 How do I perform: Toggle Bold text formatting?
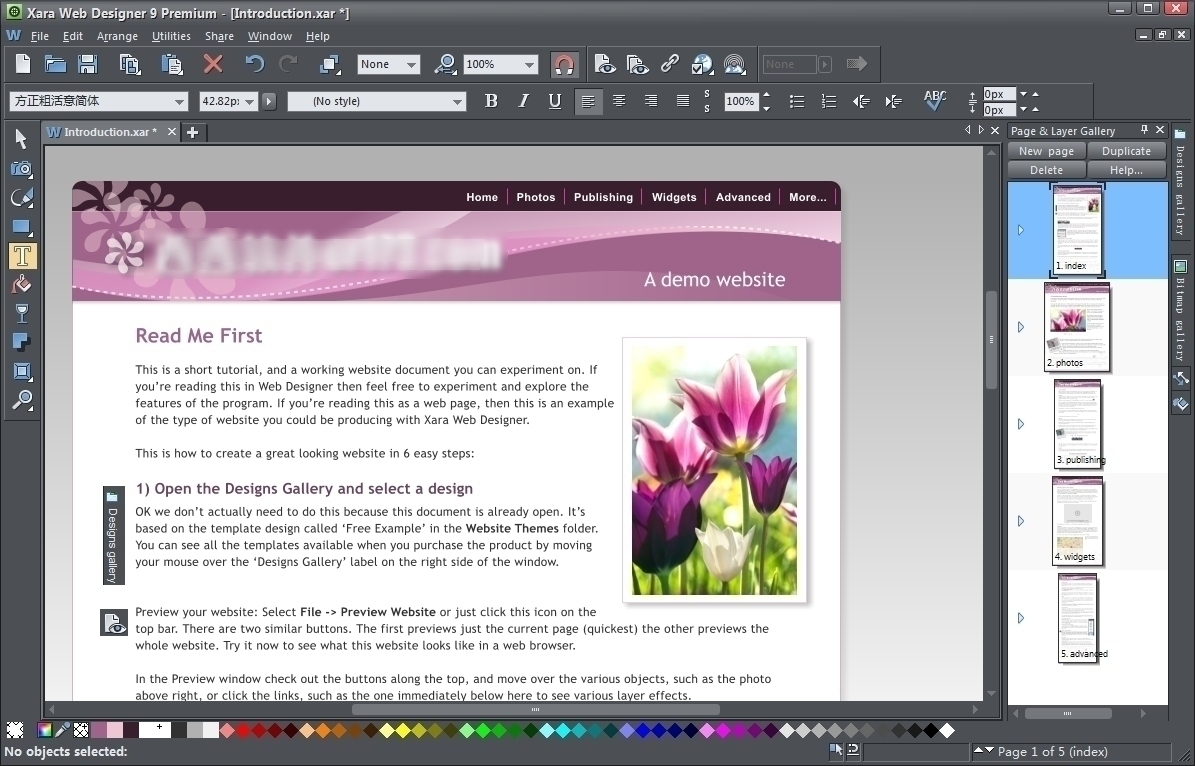click(491, 101)
